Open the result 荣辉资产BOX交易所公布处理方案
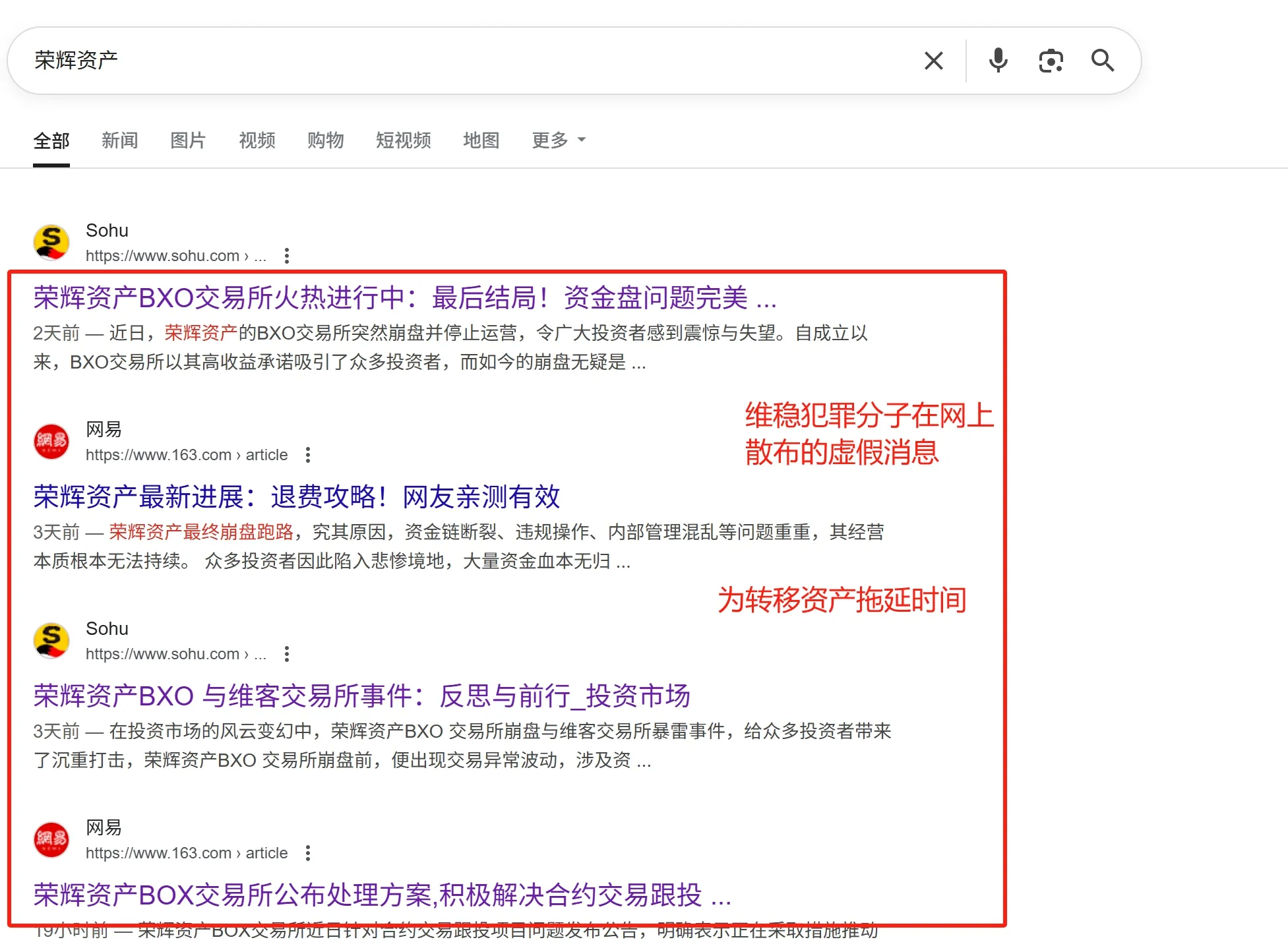The image size is (1288, 950). [x=383, y=895]
